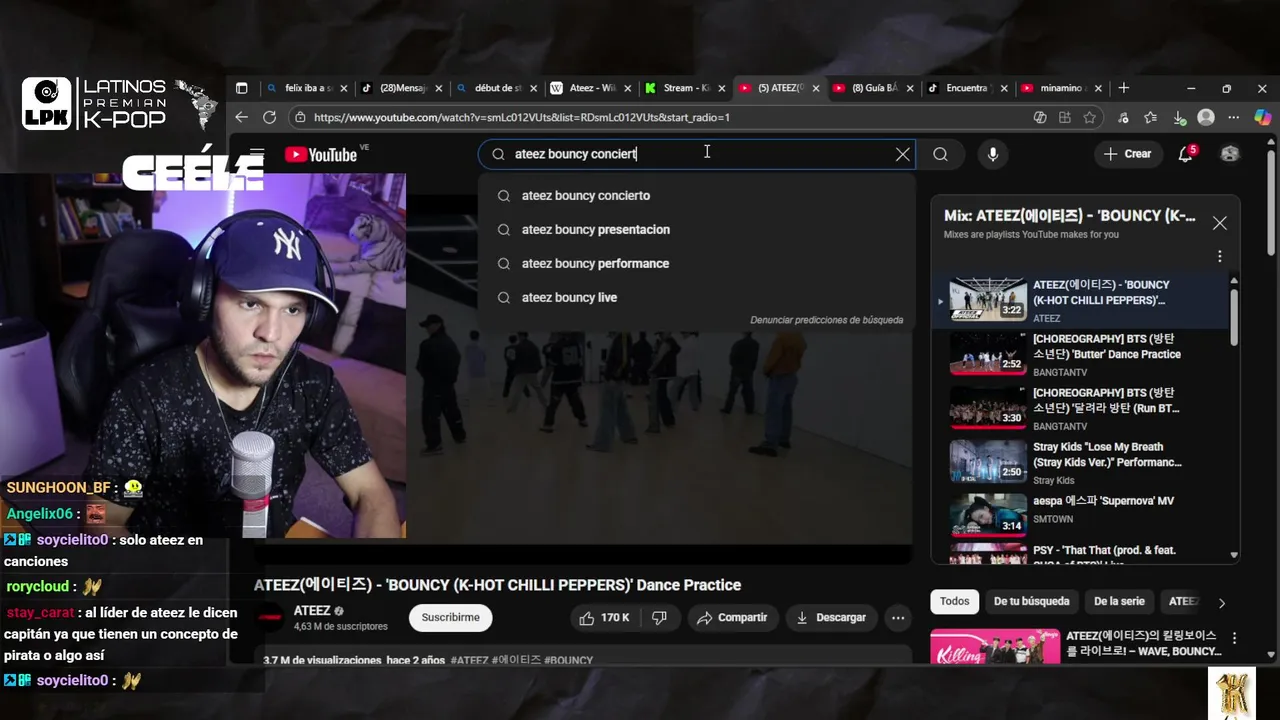Dislike the video with thumbs-down icon
Screen dimensions: 1280x720
point(660,618)
